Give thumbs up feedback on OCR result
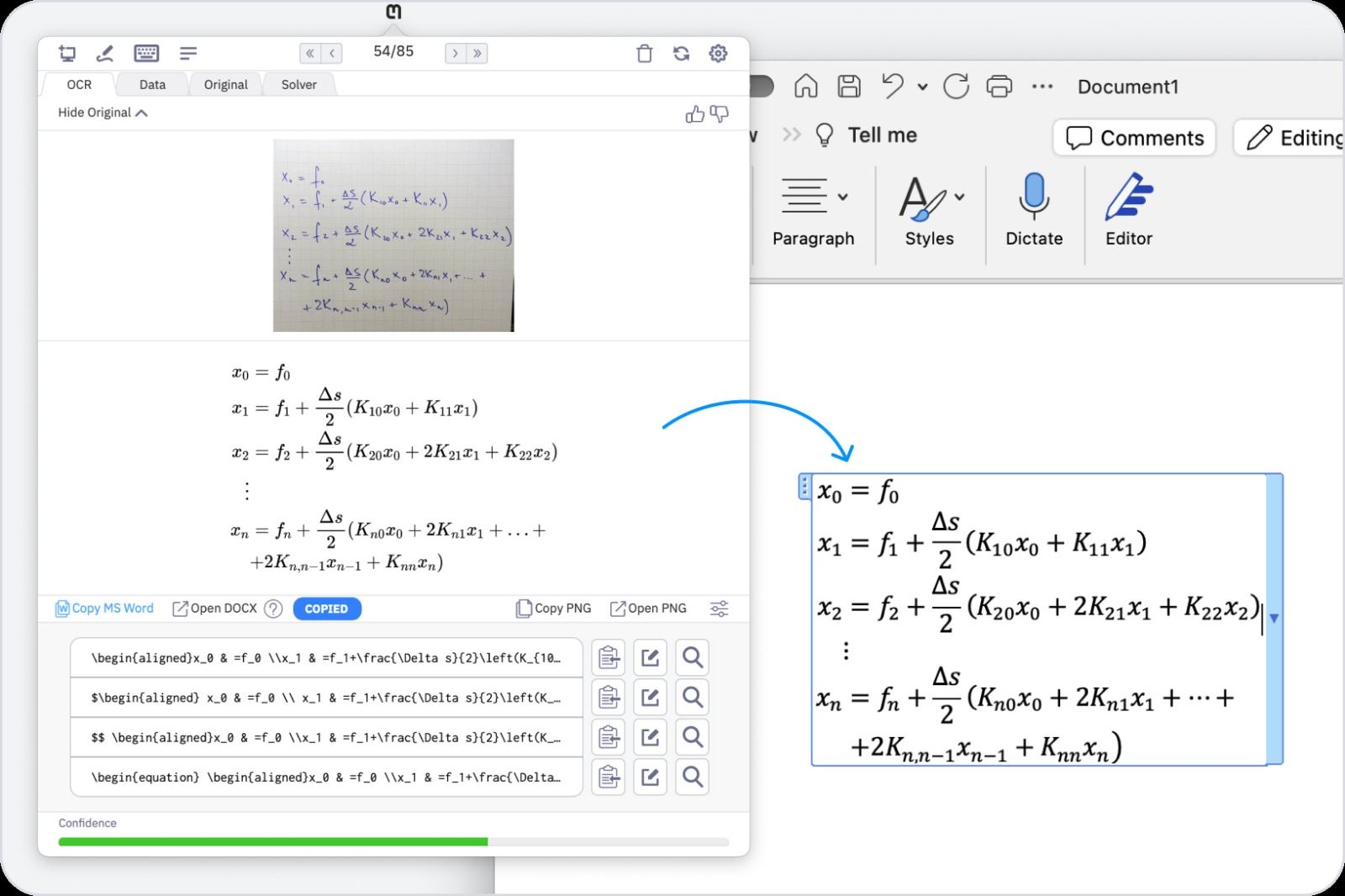 point(696,113)
